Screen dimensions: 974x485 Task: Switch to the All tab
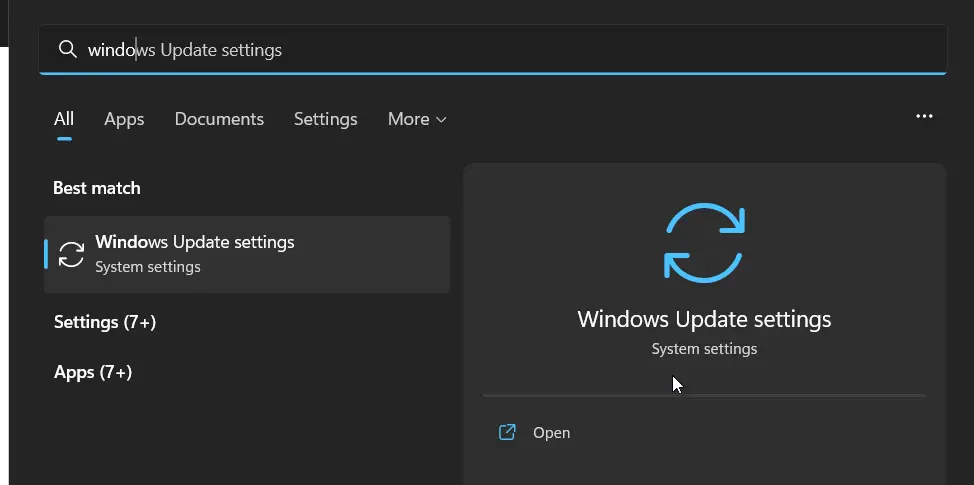(64, 119)
